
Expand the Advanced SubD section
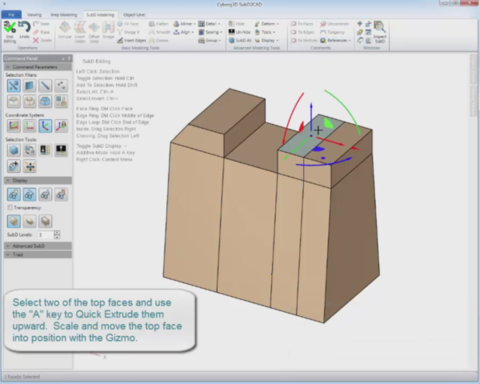[x=38, y=246]
